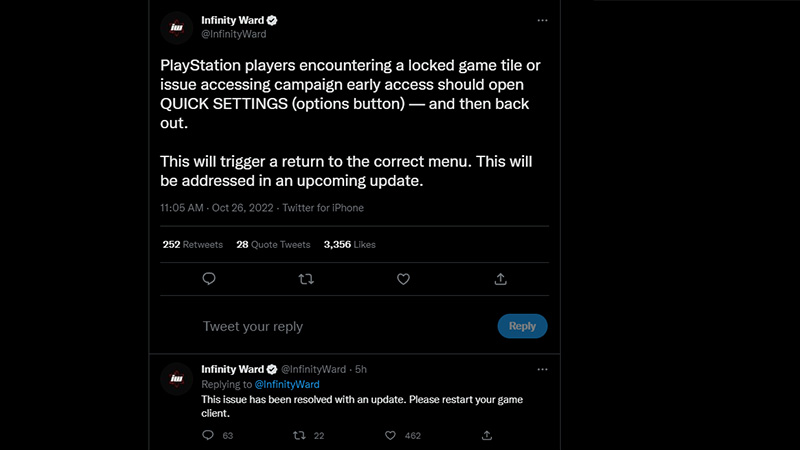Like the reply tweet with 462 likes
The image size is (800, 450).
(x=390, y=435)
